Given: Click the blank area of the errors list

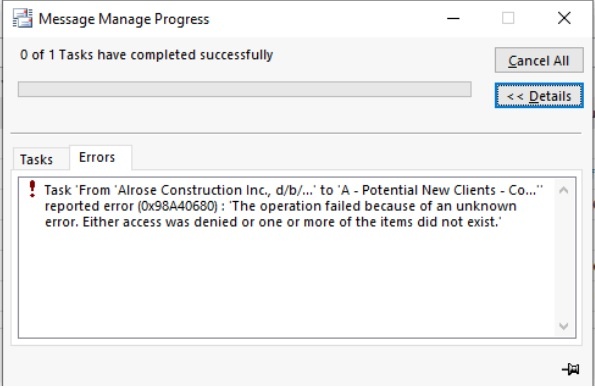Looking at the screenshot, I should click(x=286, y=283).
